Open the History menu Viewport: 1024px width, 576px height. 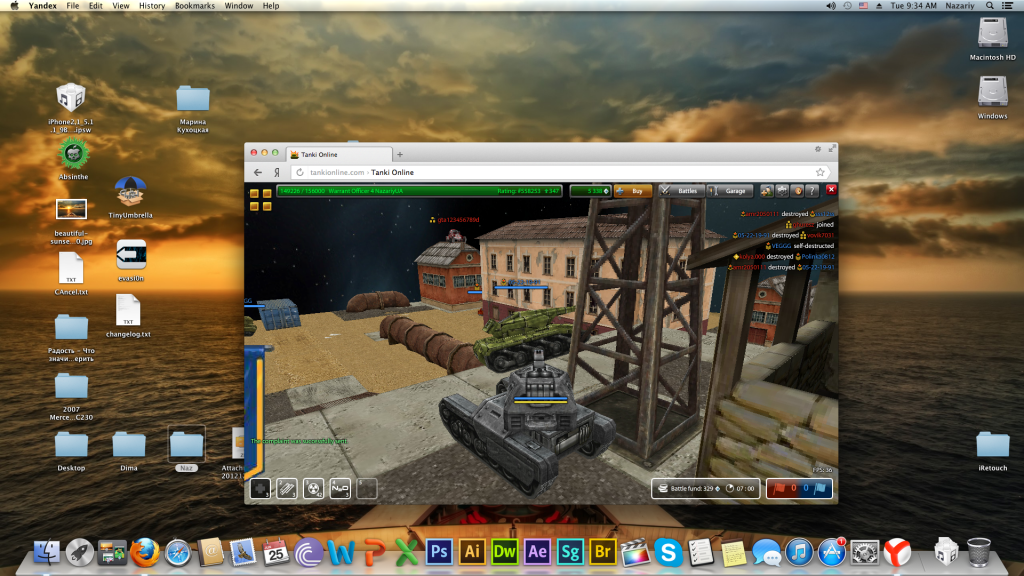[x=152, y=6]
